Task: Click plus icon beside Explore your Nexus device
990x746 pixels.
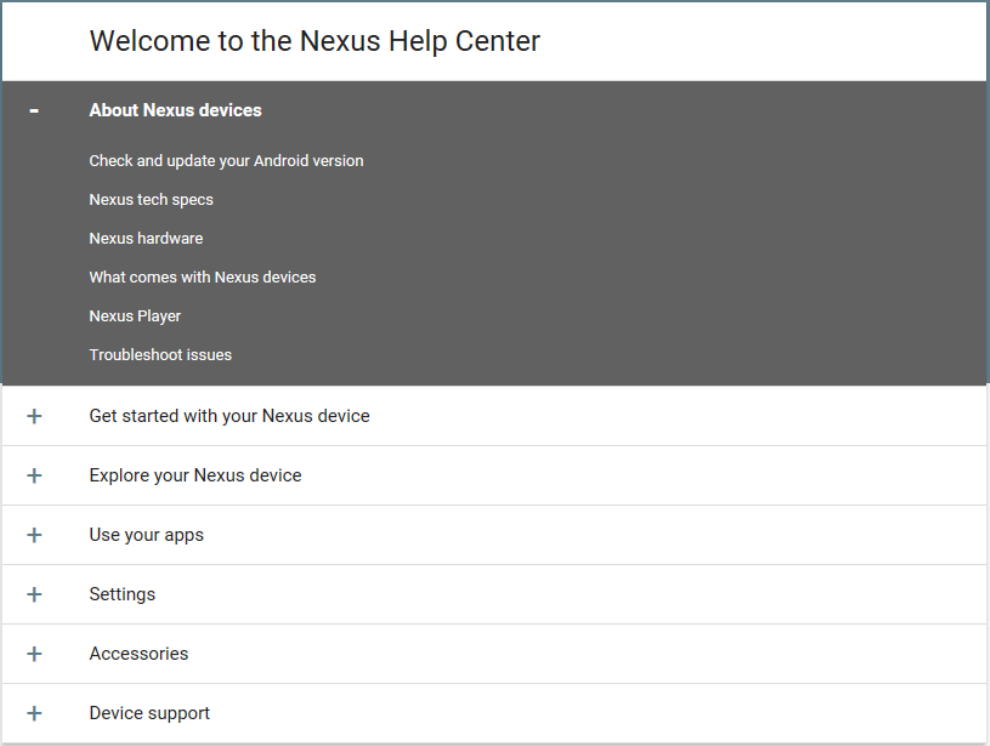Action: point(35,475)
